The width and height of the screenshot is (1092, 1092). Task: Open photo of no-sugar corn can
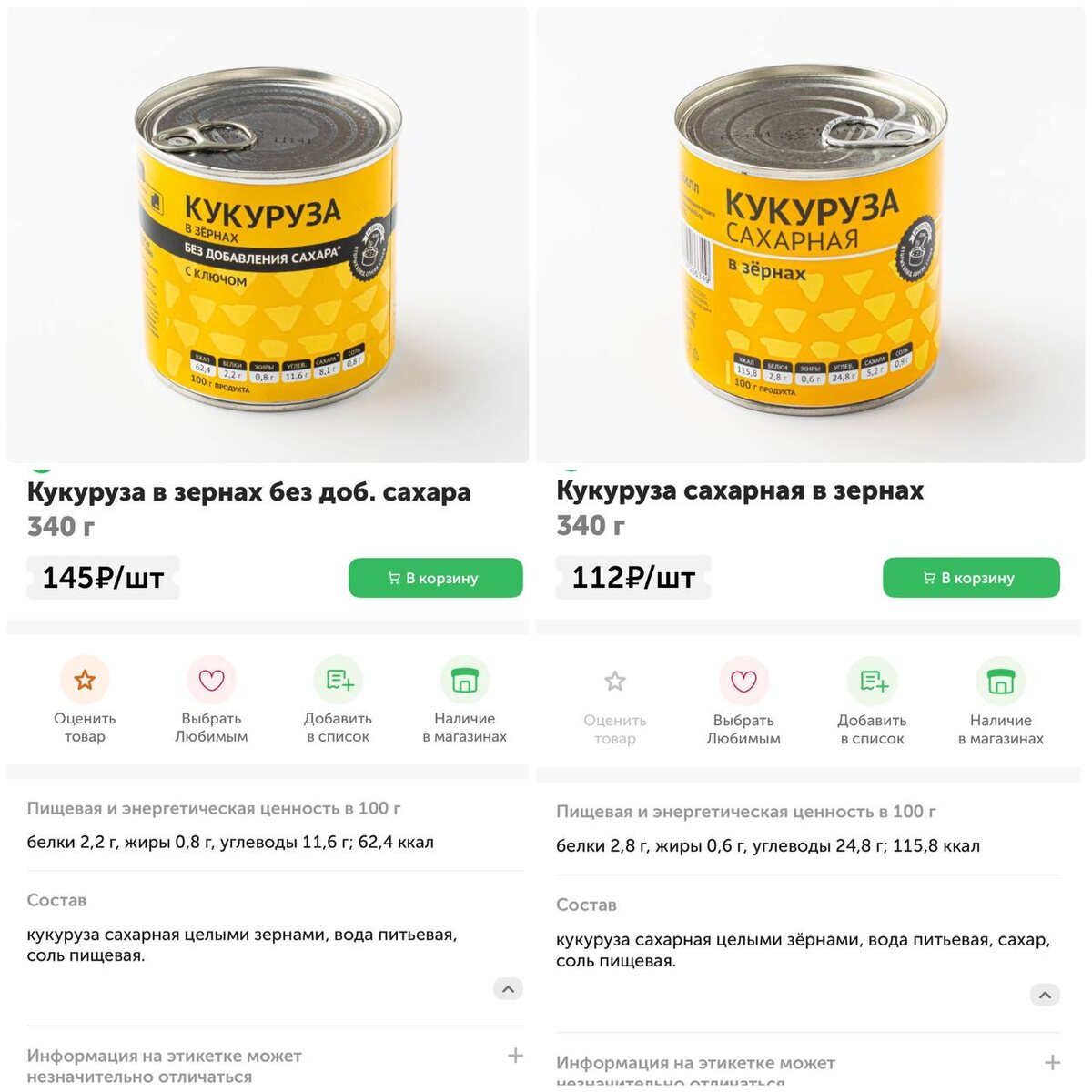[x=268, y=235]
